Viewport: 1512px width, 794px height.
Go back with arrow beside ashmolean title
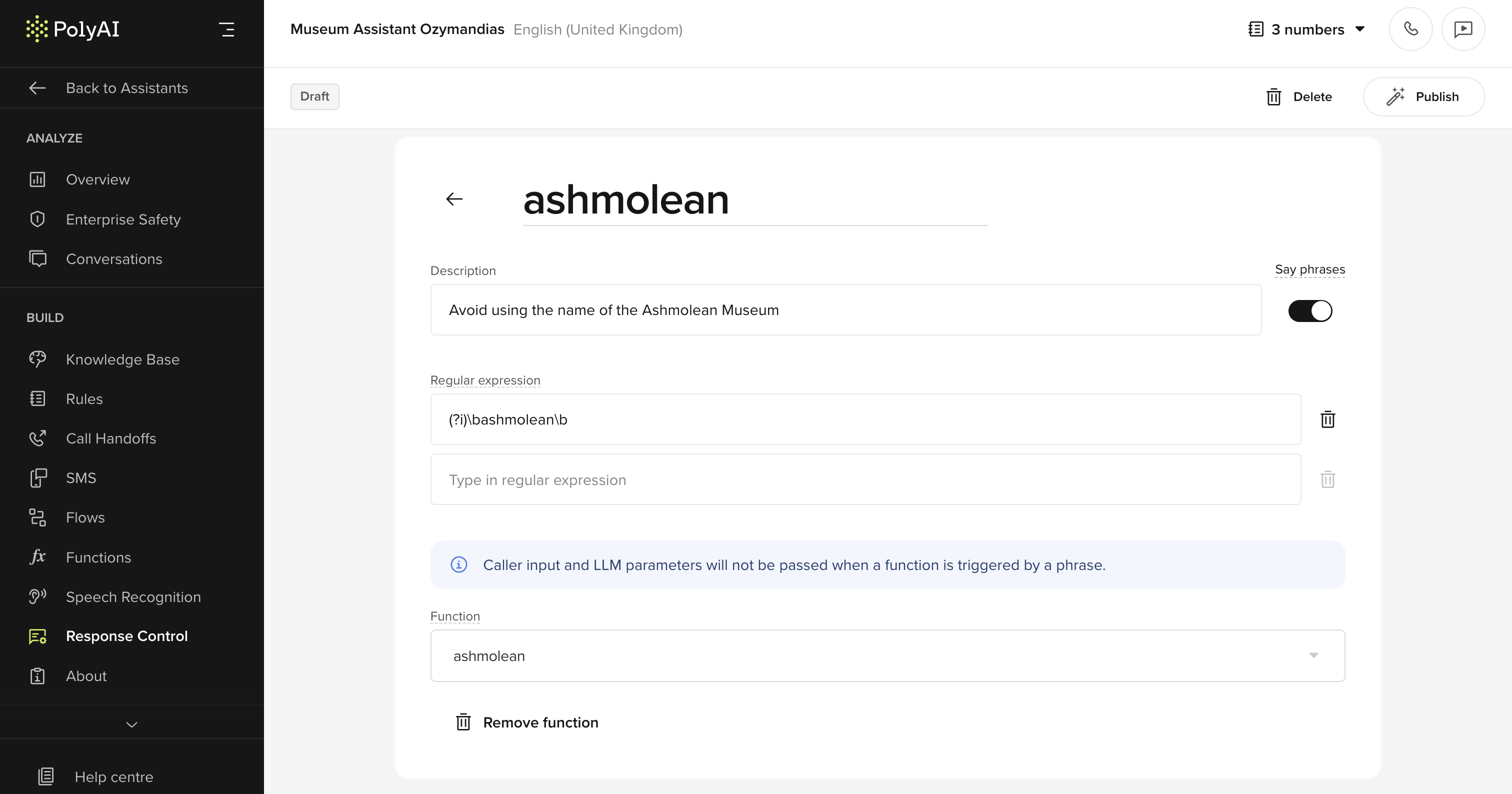click(x=454, y=199)
